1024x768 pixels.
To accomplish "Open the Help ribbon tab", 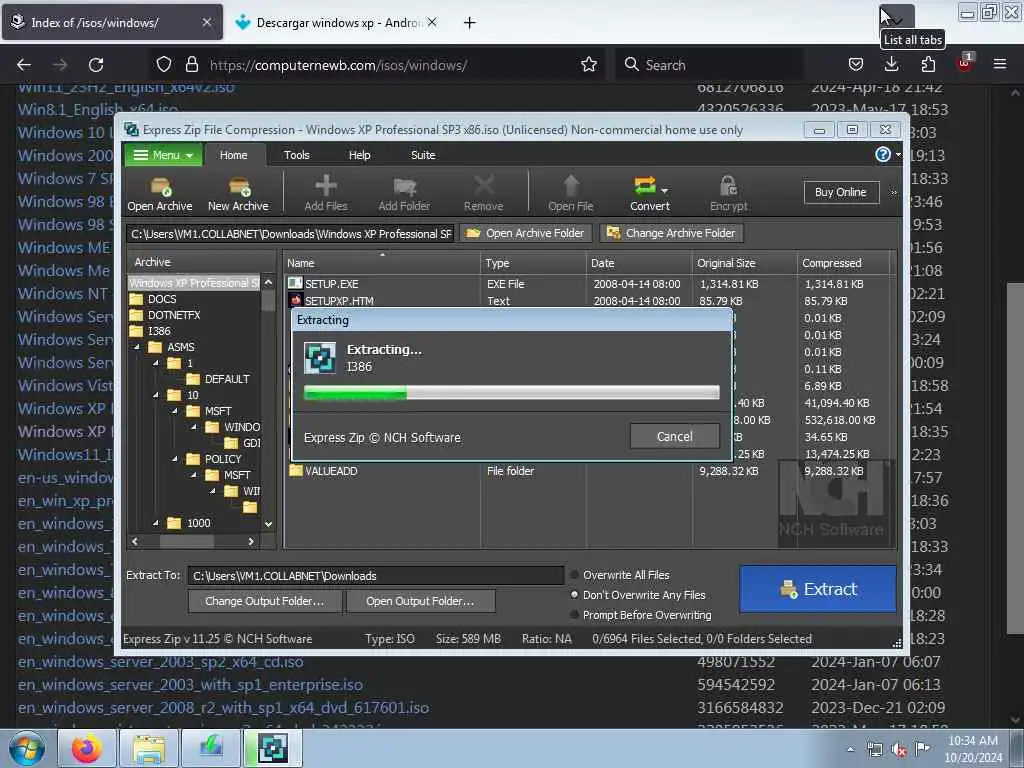I will pyautogui.click(x=359, y=155).
